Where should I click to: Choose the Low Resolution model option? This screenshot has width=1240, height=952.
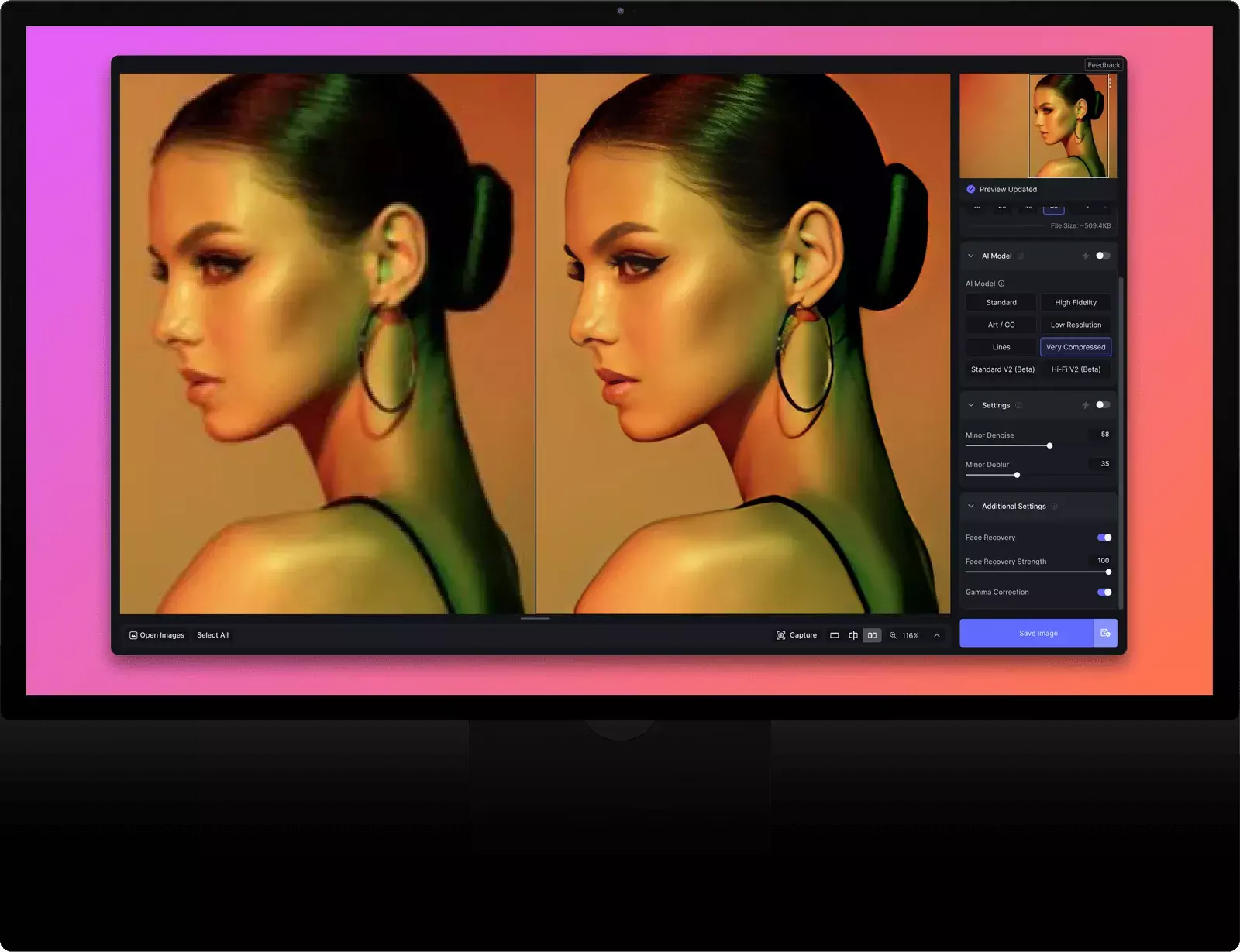point(1075,325)
